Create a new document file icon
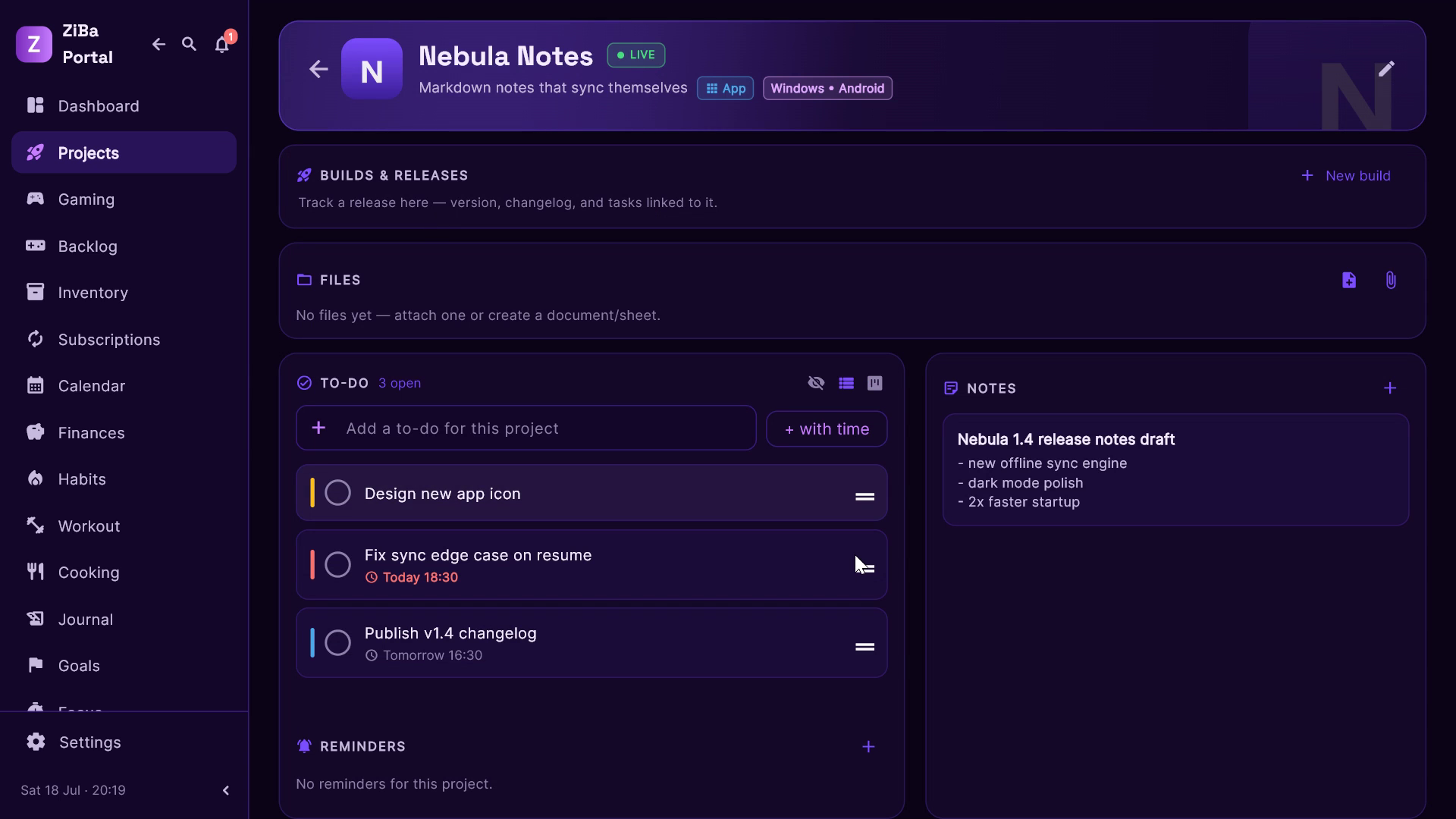The width and height of the screenshot is (1456, 819). click(x=1349, y=281)
